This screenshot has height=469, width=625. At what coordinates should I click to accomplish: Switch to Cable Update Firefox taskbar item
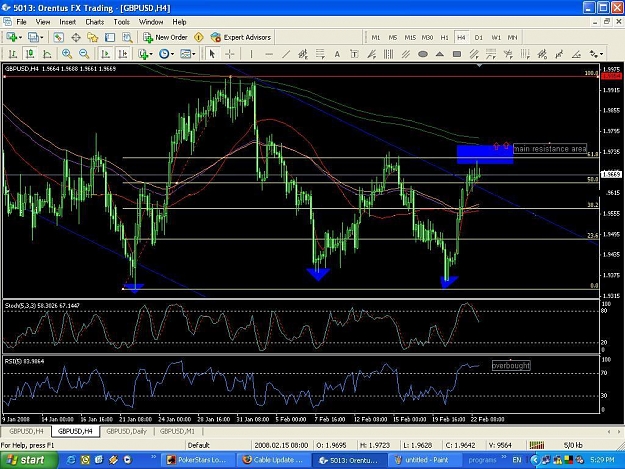[x=273, y=460]
